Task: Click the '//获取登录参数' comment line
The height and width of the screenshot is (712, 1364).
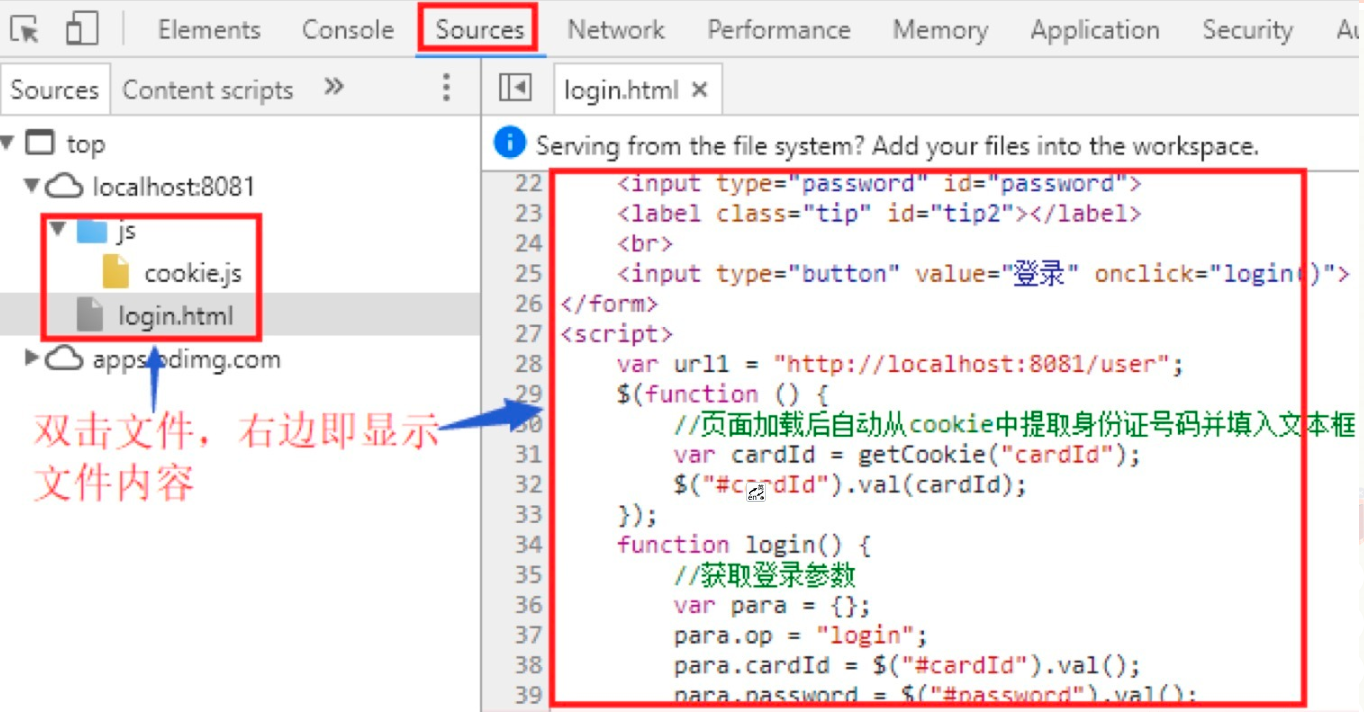Action: (x=765, y=575)
